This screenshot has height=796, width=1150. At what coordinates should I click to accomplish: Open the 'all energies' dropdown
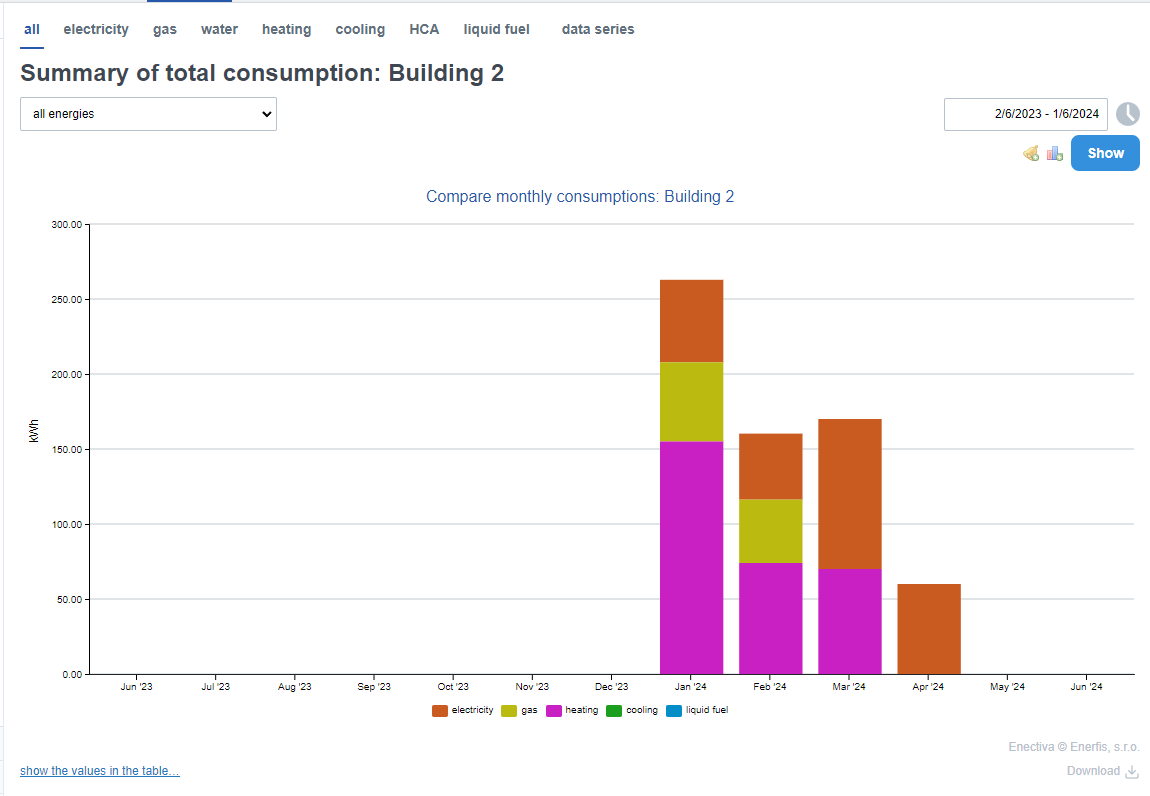click(148, 114)
